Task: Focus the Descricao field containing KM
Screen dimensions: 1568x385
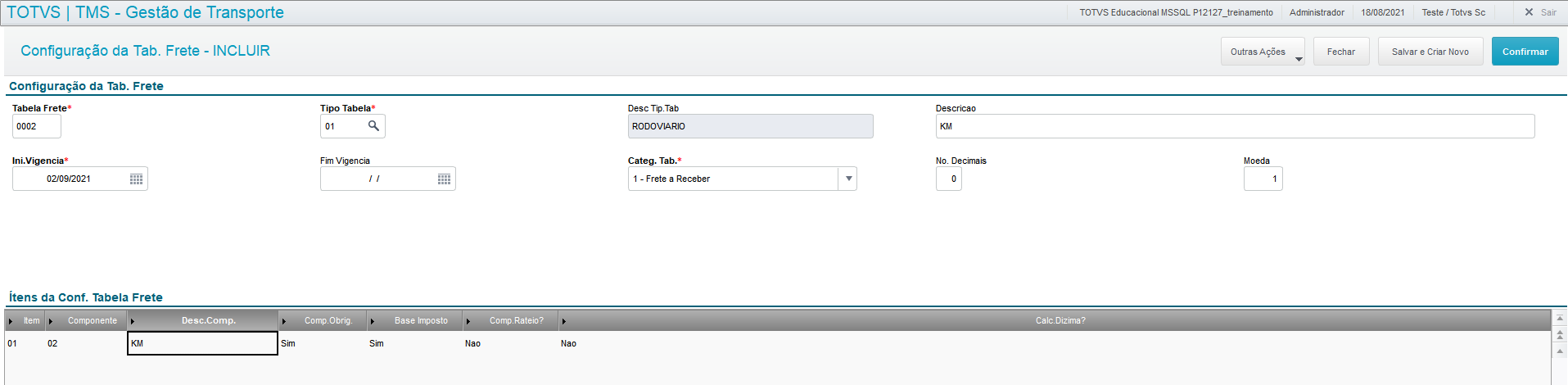Action: (x=1236, y=126)
